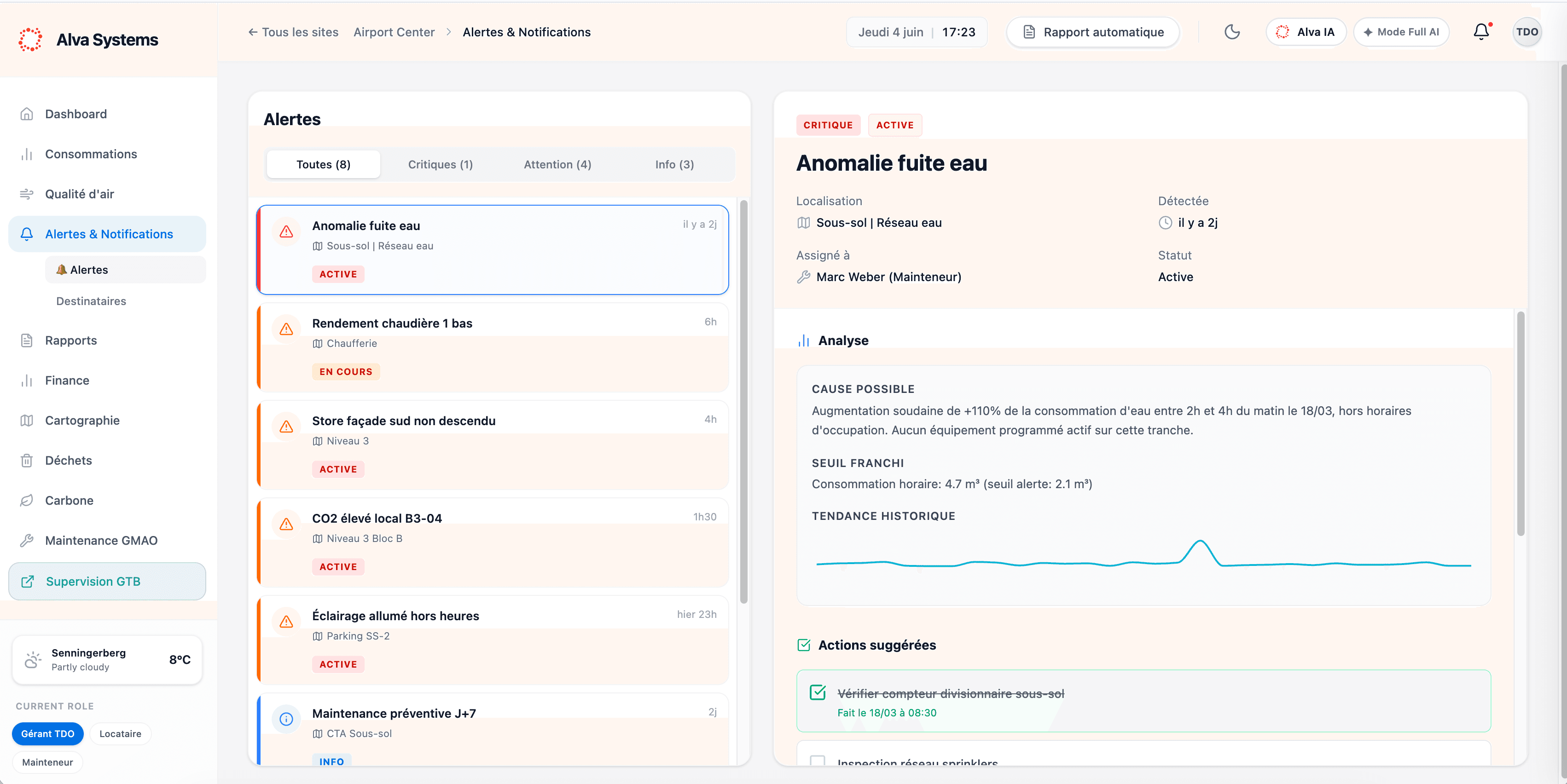Image resolution: width=1567 pixels, height=784 pixels.
Task: Open Alva IA assistant
Action: point(1306,32)
